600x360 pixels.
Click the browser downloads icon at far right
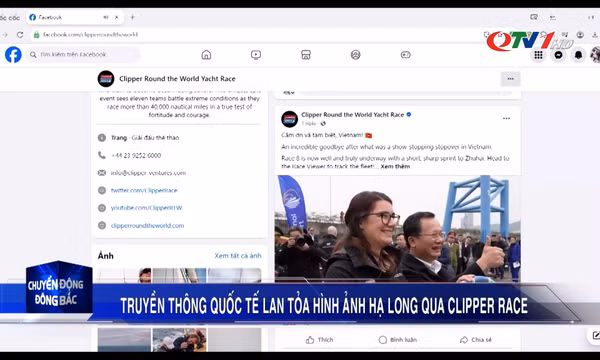(x=595, y=35)
